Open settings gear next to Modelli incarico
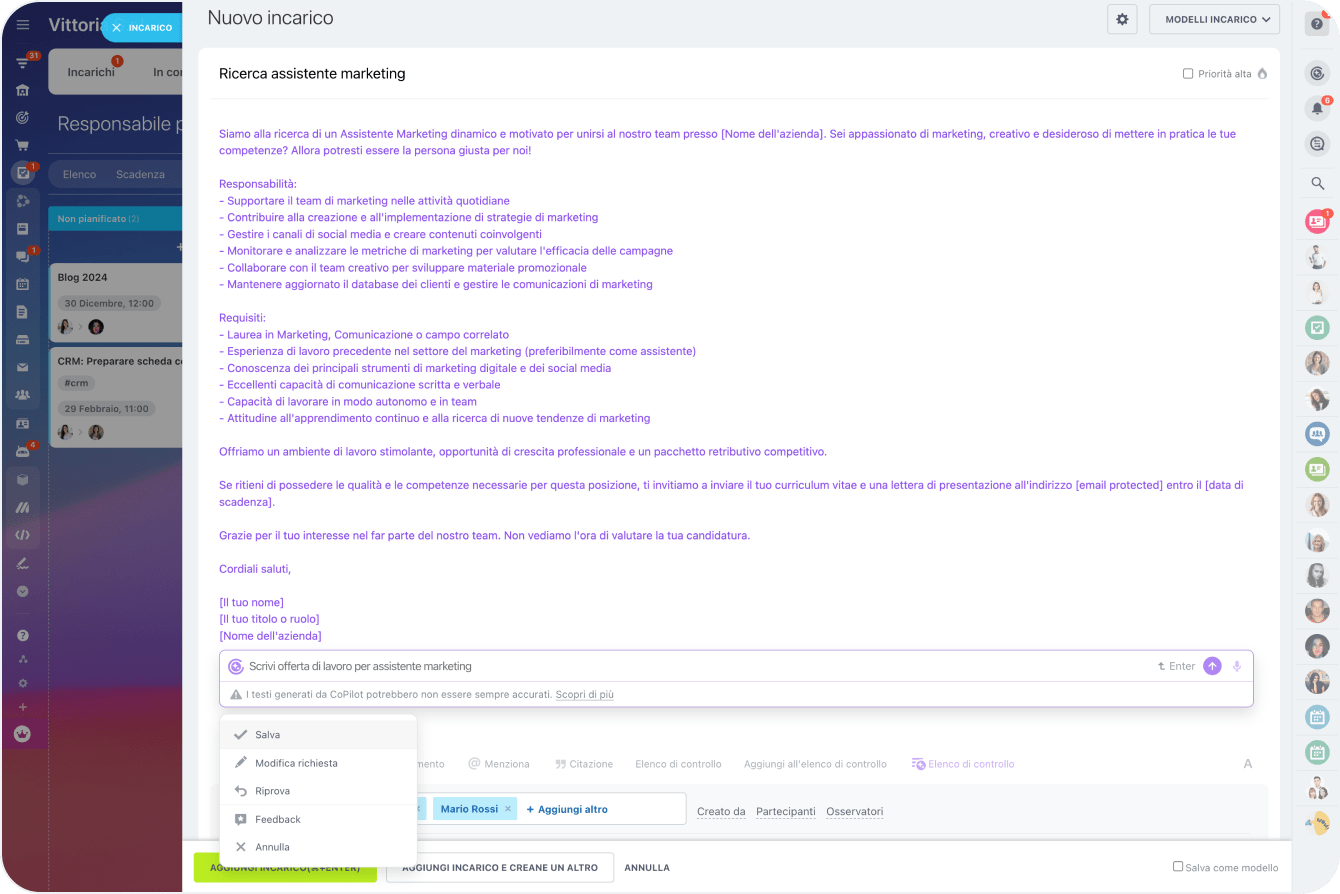This screenshot has width=1340, height=894. [x=1122, y=19]
